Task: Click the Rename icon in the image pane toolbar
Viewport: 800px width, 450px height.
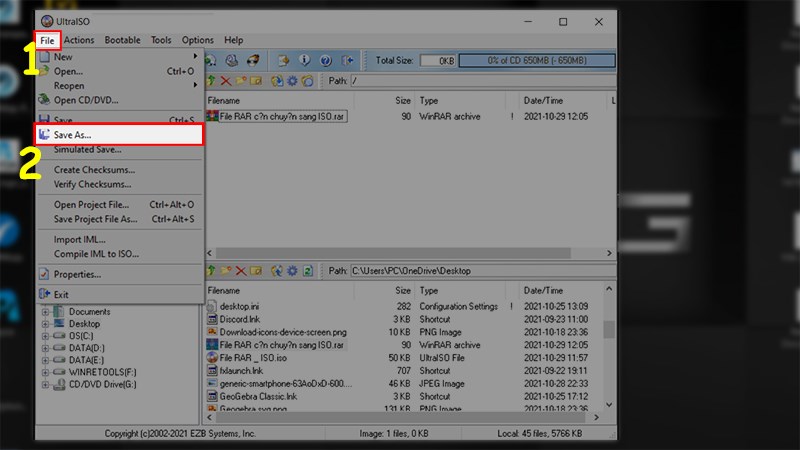Action: pos(256,81)
